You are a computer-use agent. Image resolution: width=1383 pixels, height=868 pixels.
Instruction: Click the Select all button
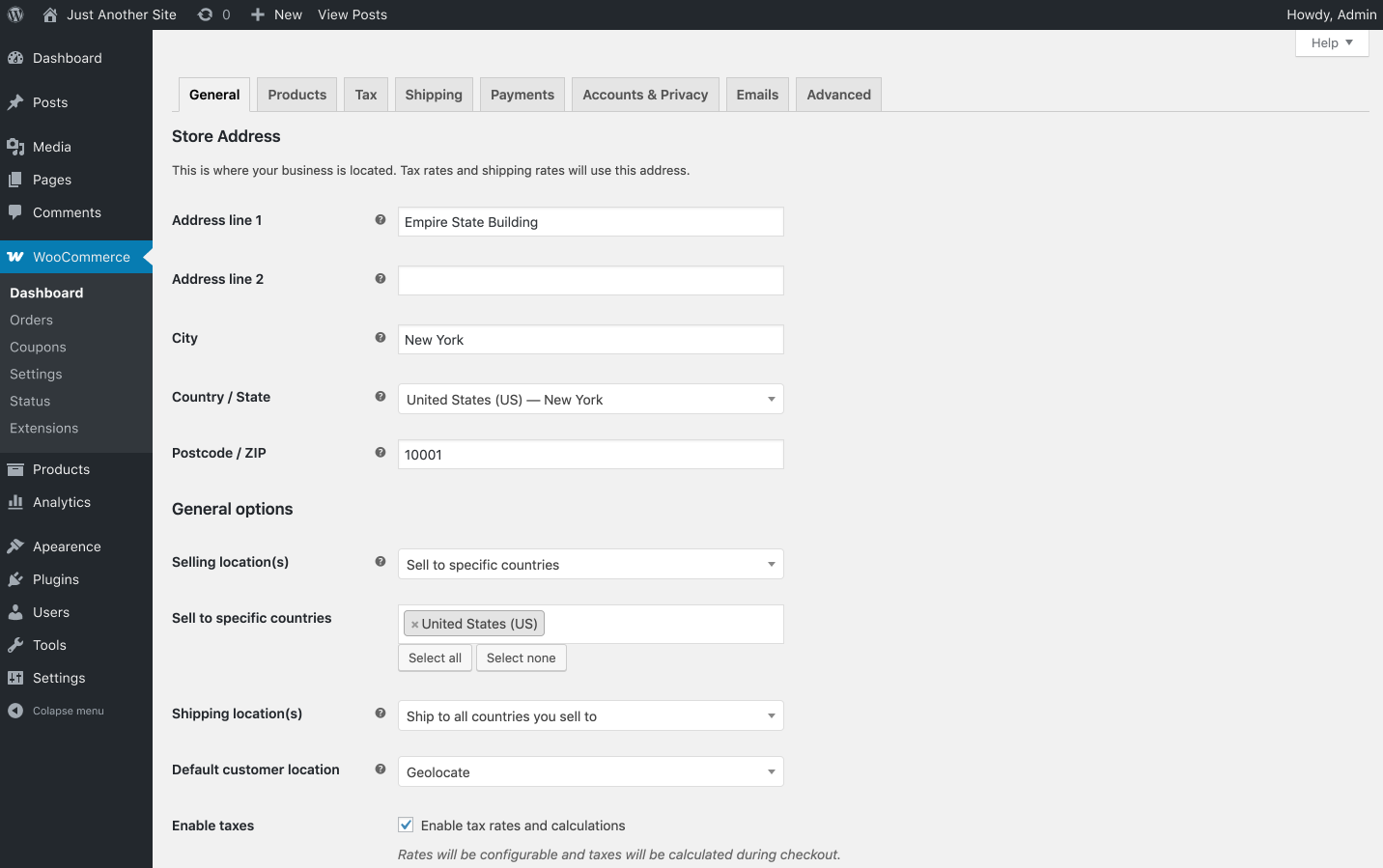tap(435, 658)
